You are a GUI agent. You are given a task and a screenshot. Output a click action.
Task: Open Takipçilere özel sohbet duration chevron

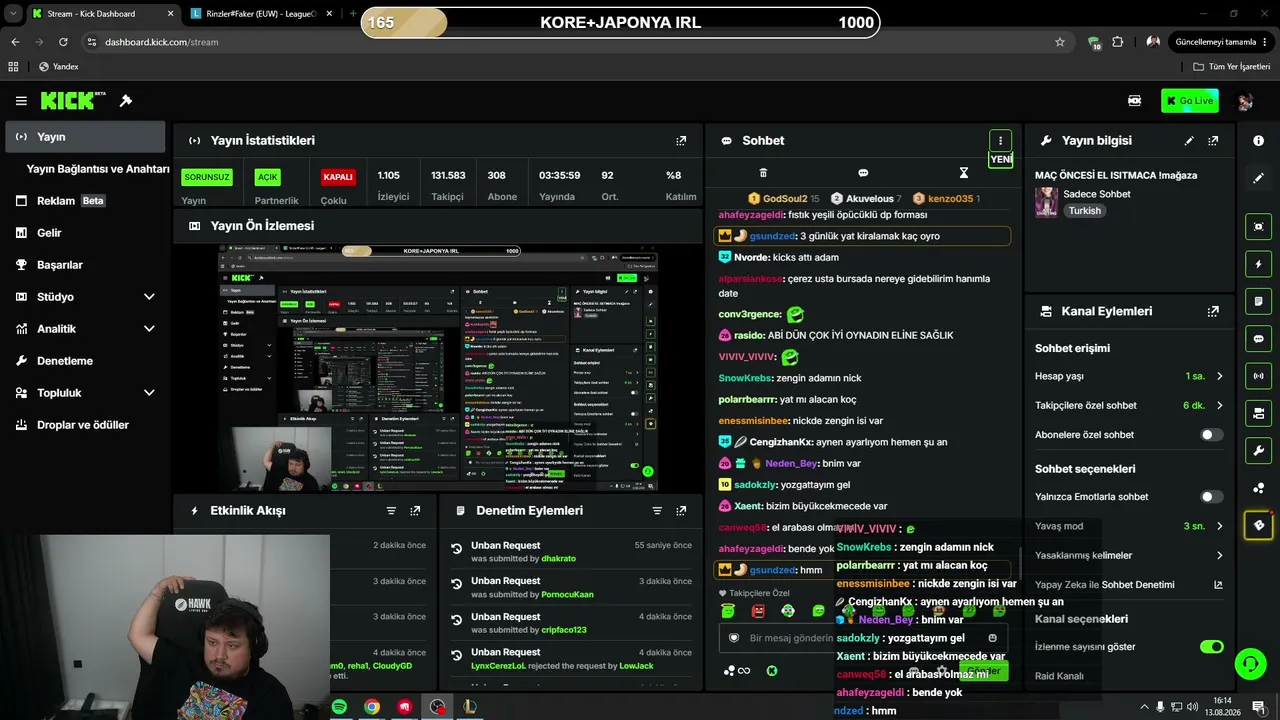(x=1220, y=406)
